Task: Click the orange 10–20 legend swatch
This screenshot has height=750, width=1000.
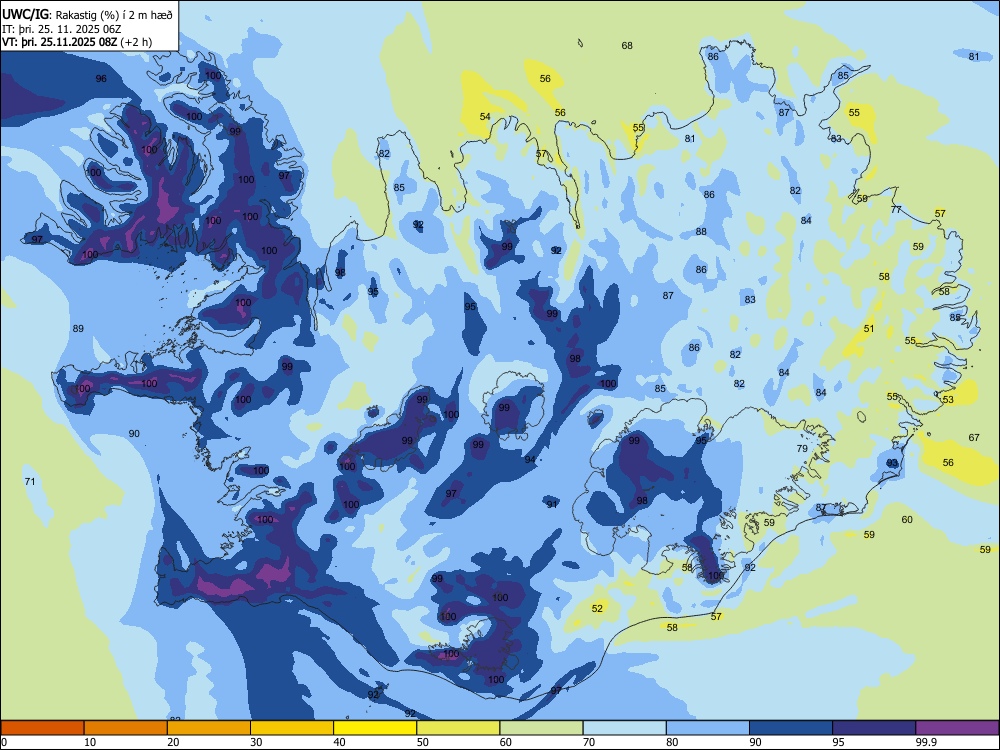Action: pos(126,728)
